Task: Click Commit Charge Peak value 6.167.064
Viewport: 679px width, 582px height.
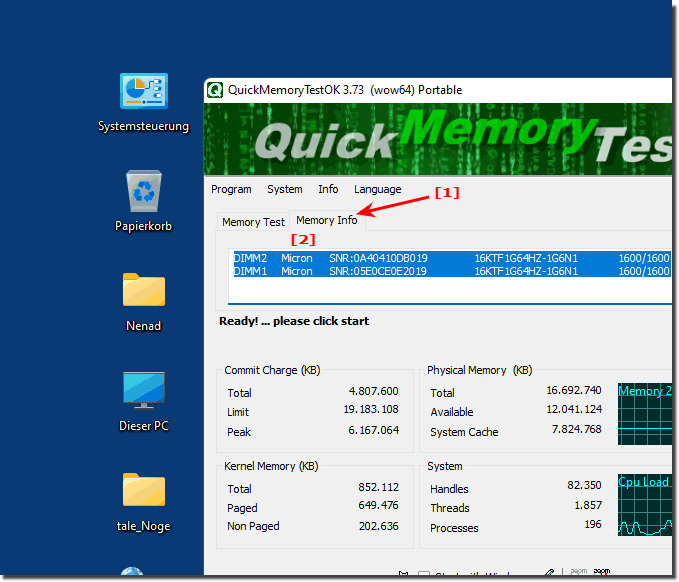Action: [x=373, y=430]
